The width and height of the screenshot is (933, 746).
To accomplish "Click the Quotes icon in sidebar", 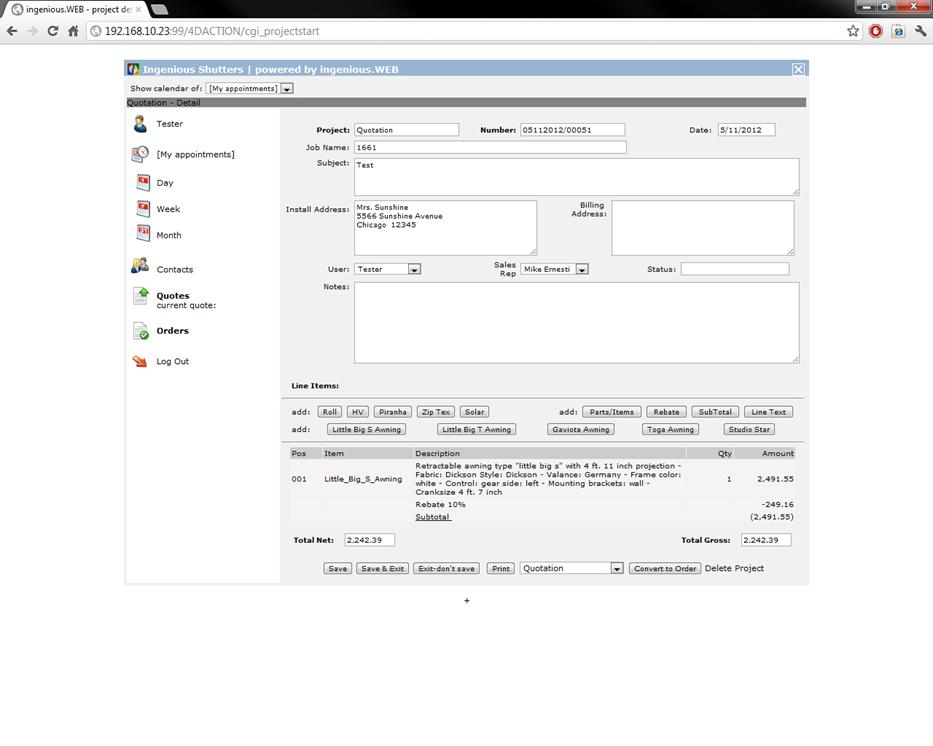I will pos(142,297).
